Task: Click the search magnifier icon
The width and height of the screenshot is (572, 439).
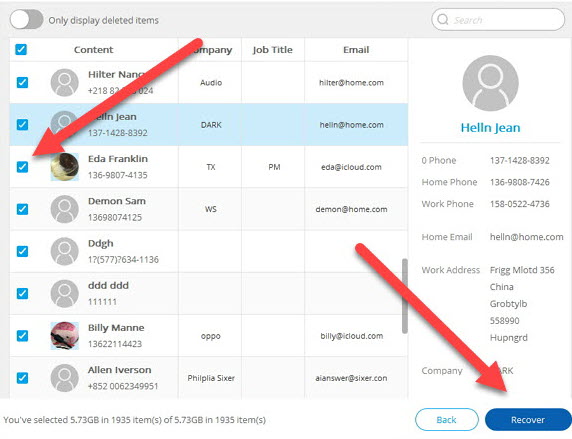Action: 442,19
